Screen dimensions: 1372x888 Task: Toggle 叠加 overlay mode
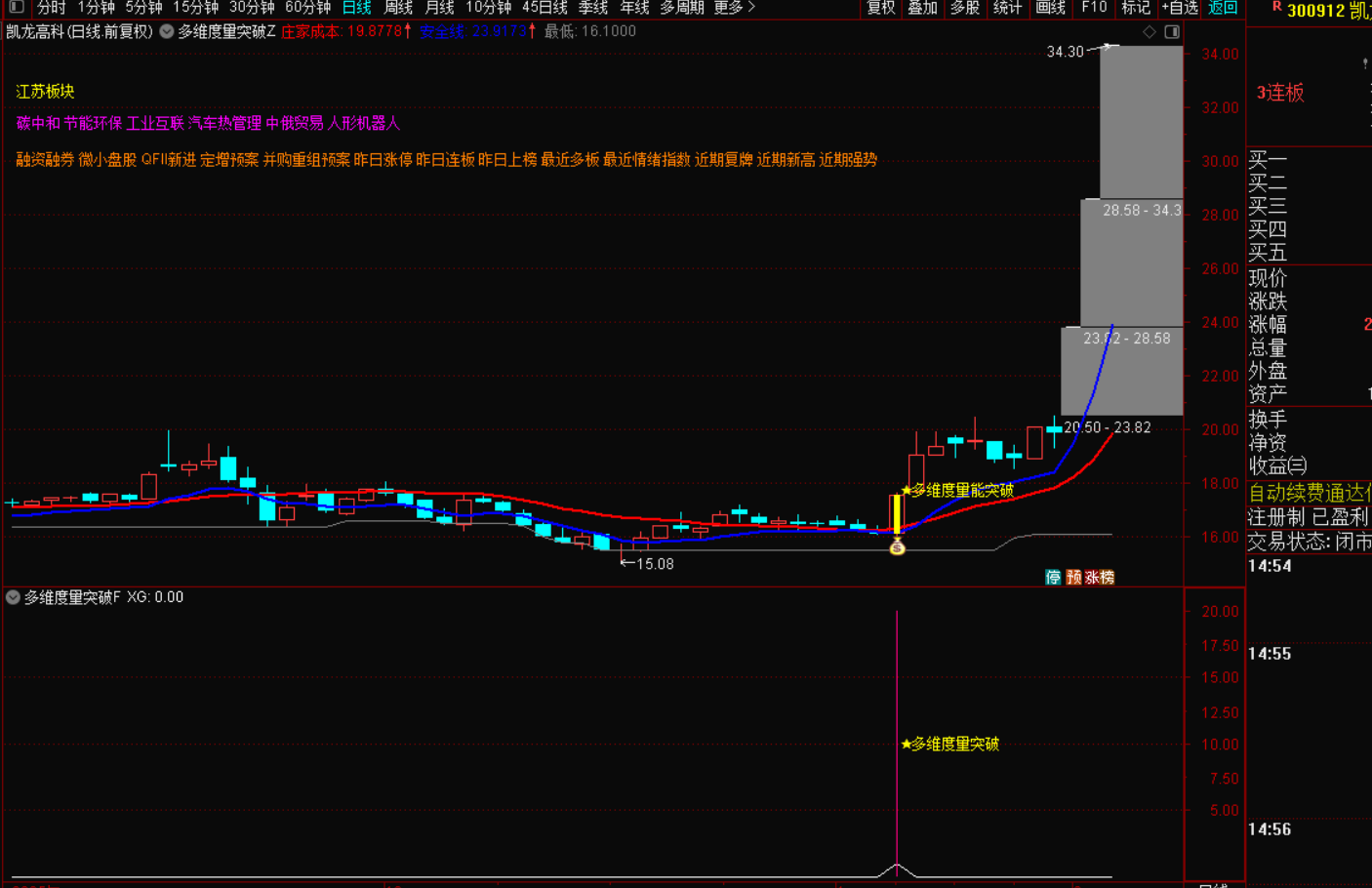[x=922, y=8]
